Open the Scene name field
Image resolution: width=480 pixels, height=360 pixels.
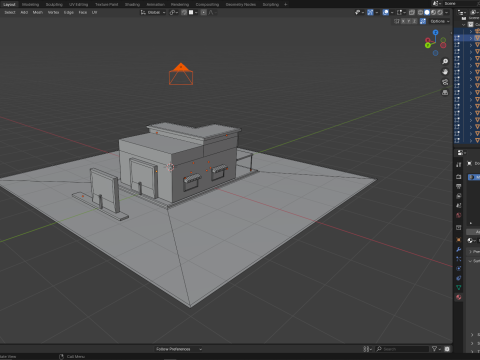[462, 3]
